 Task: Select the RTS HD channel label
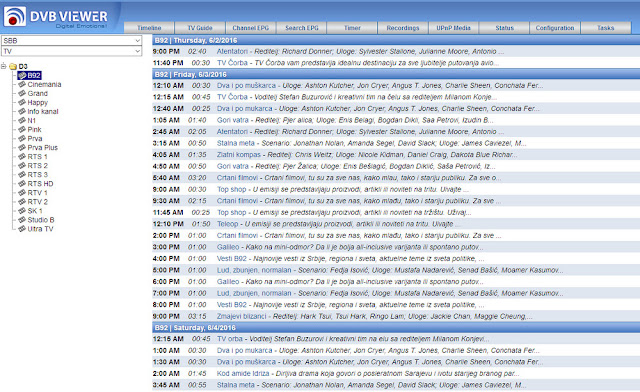pos(40,183)
